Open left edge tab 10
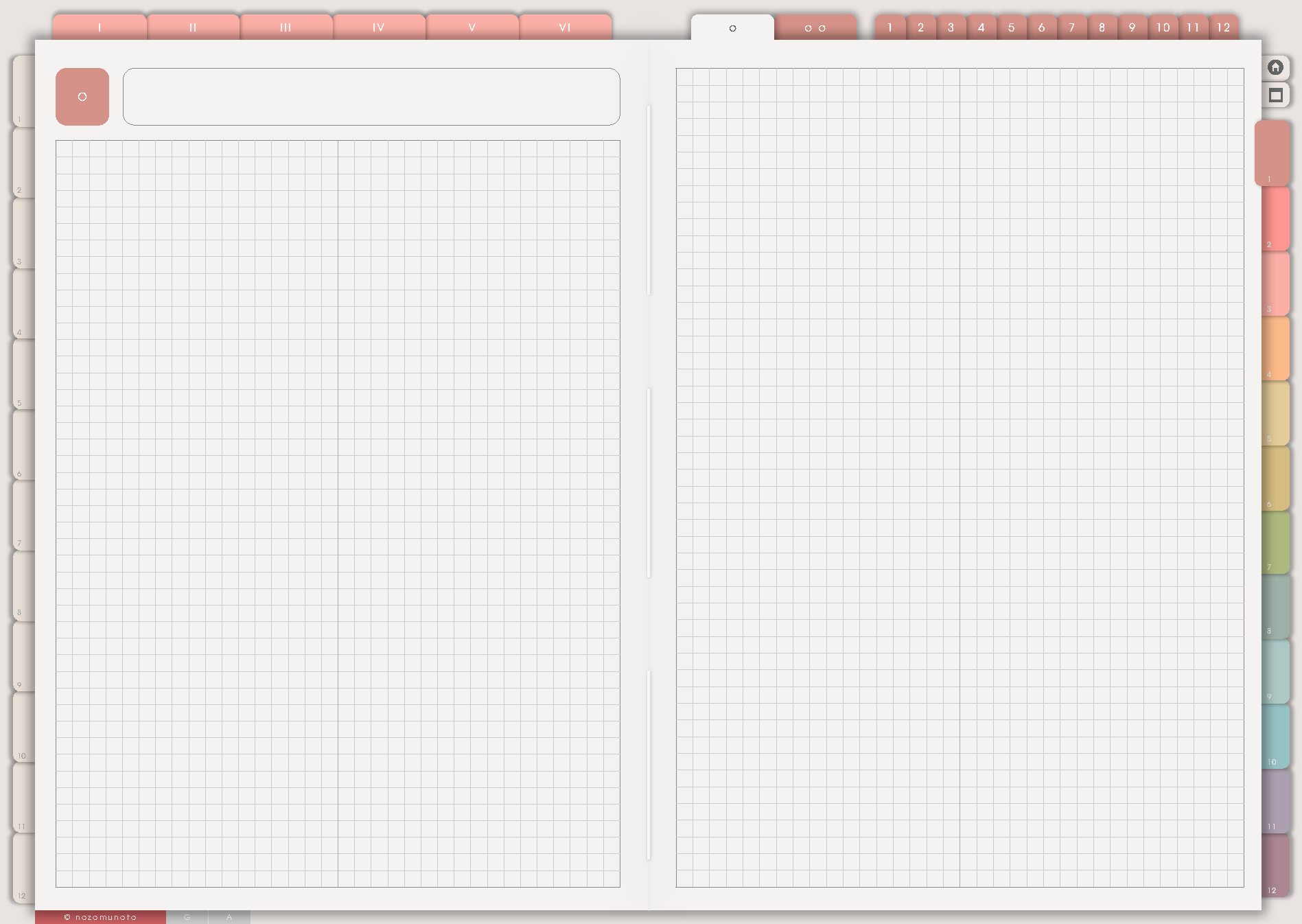 [24, 726]
